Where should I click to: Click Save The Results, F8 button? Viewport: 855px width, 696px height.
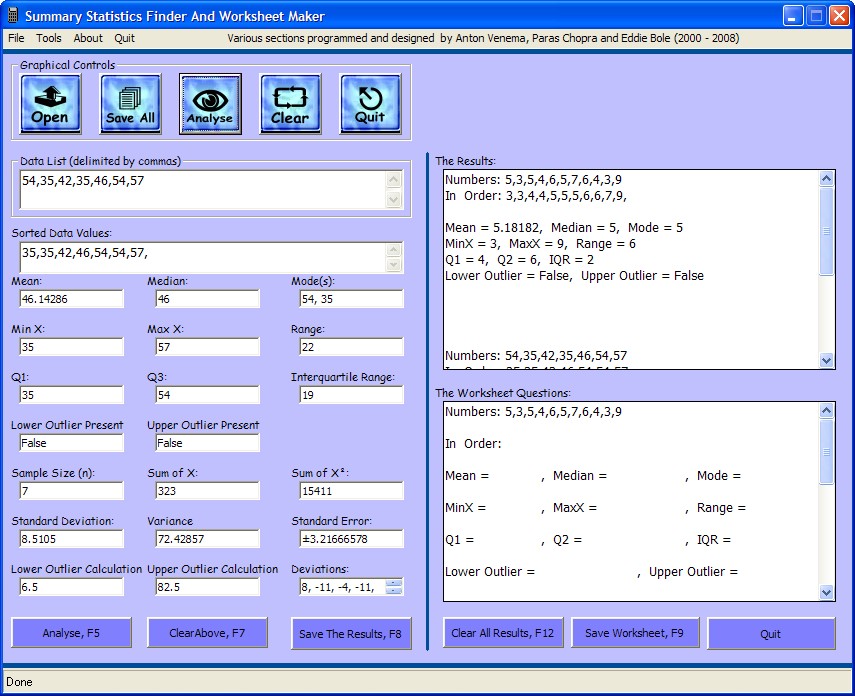tap(351, 633)
